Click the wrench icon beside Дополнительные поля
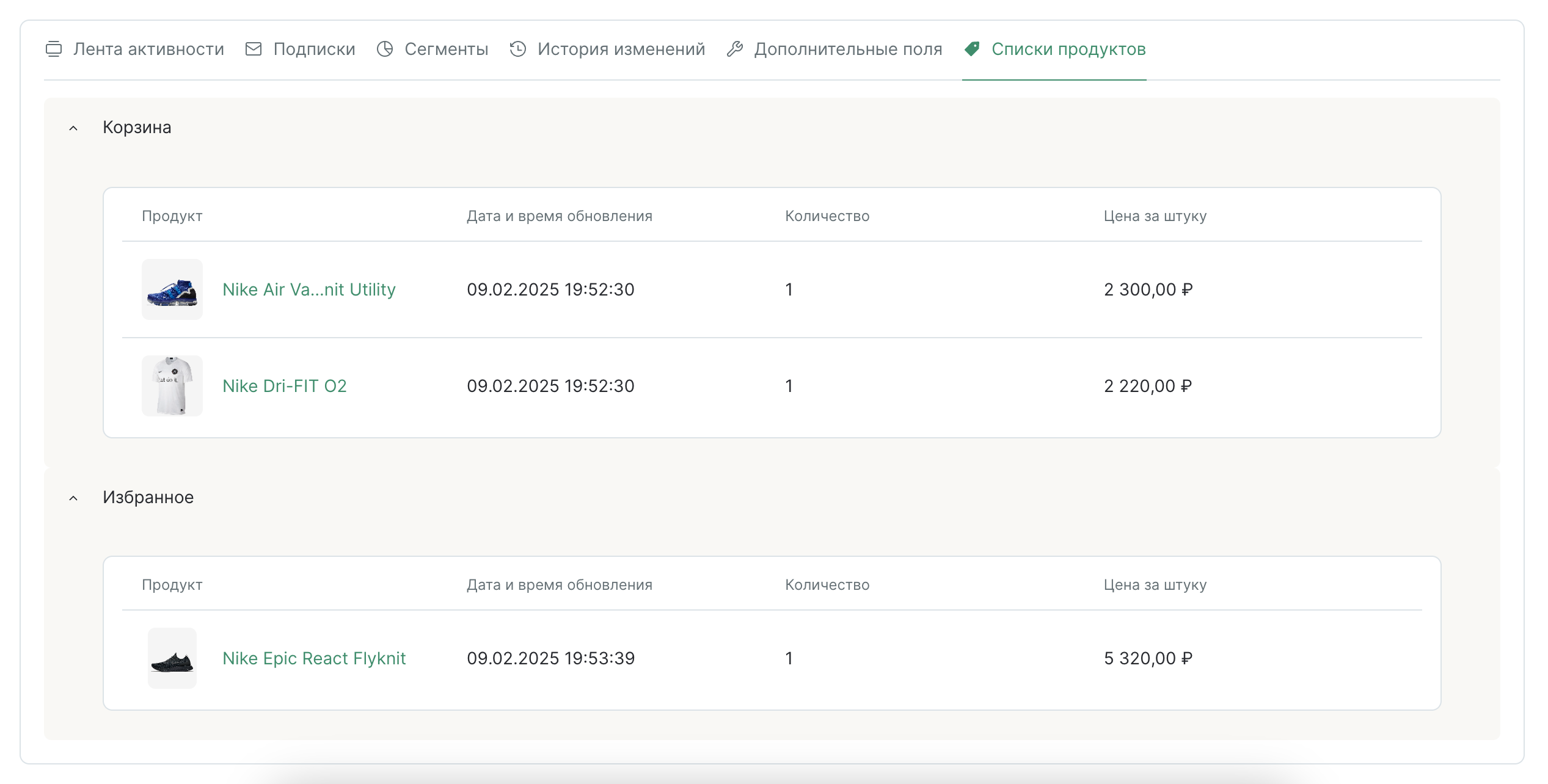 pyautogui.click(x=735, y=49)
